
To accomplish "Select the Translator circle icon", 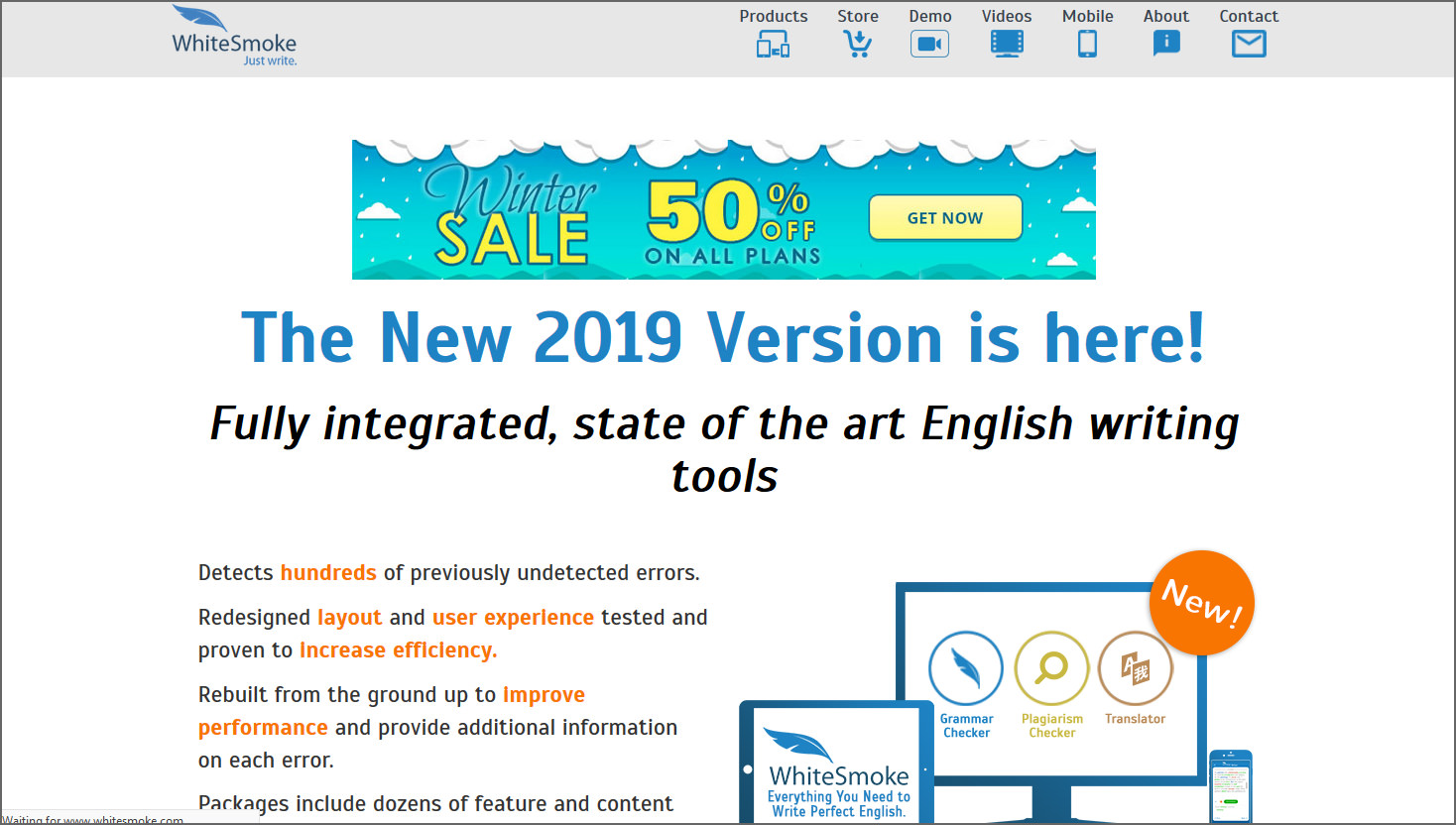I will (1136, 668).
